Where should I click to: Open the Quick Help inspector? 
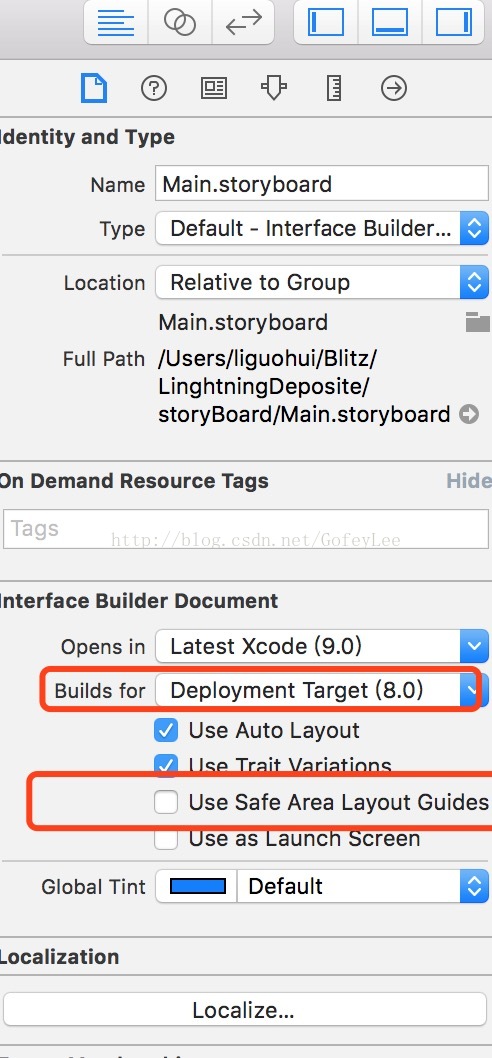point(154,88)
